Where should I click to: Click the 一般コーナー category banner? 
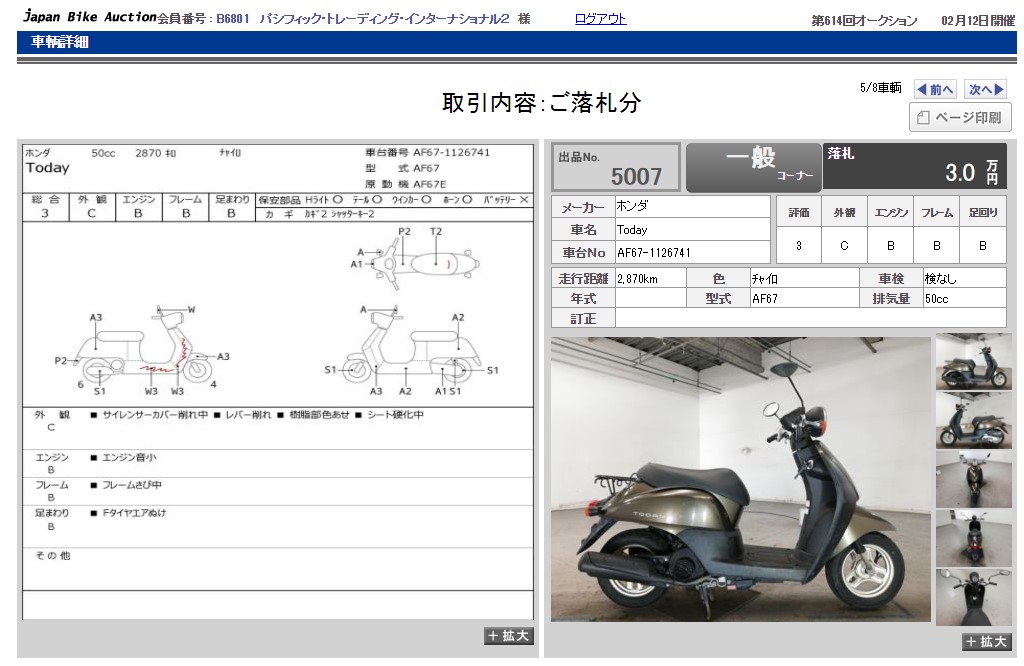pos(754,167)
